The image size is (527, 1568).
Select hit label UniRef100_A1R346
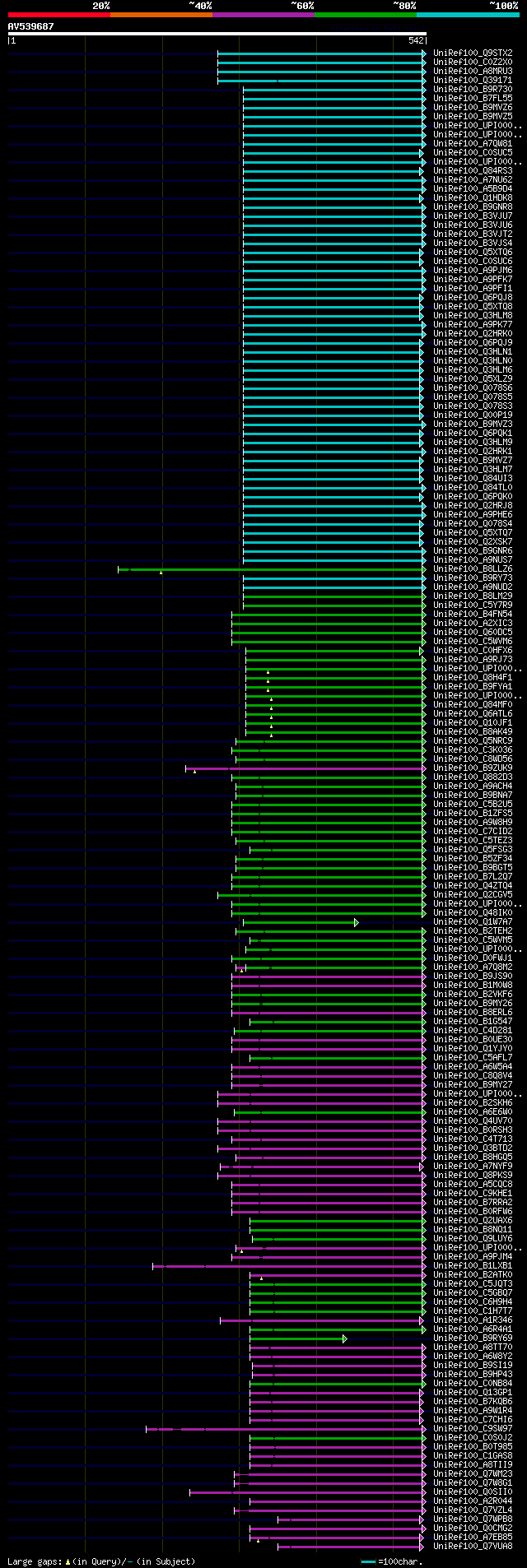(473, 1320)
